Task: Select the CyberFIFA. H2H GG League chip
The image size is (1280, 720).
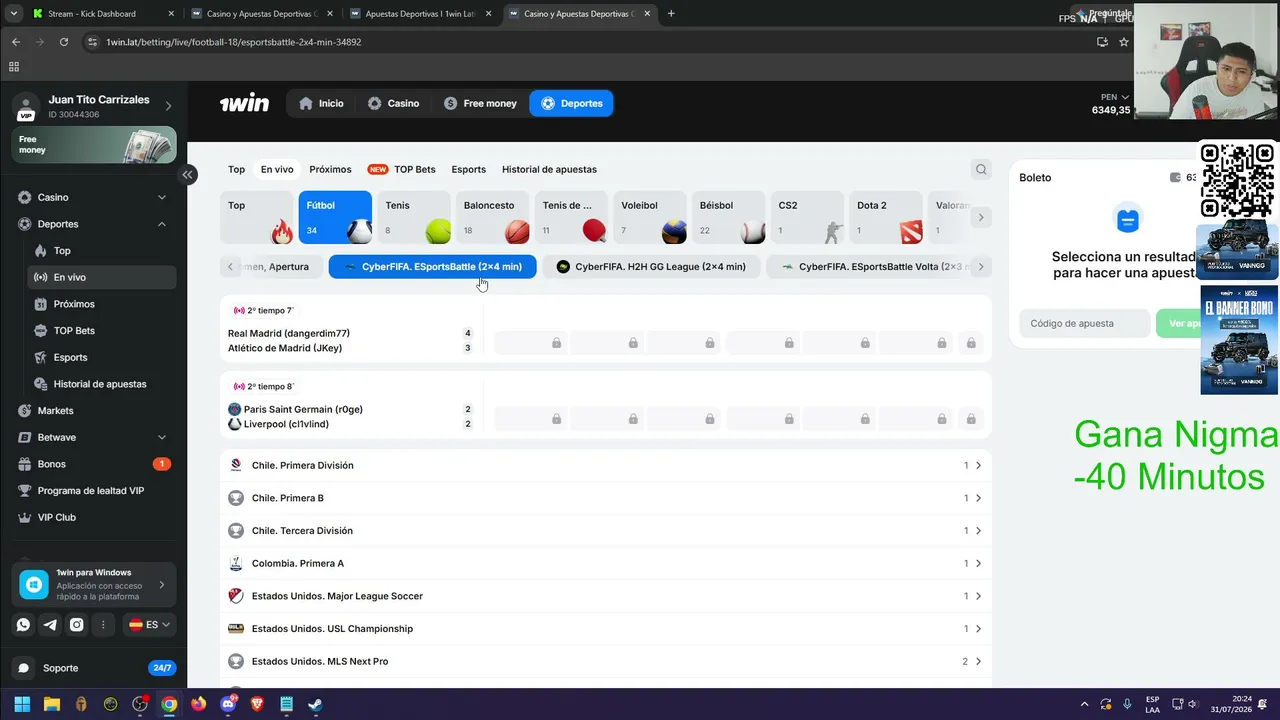Action: tap(651, 267)
